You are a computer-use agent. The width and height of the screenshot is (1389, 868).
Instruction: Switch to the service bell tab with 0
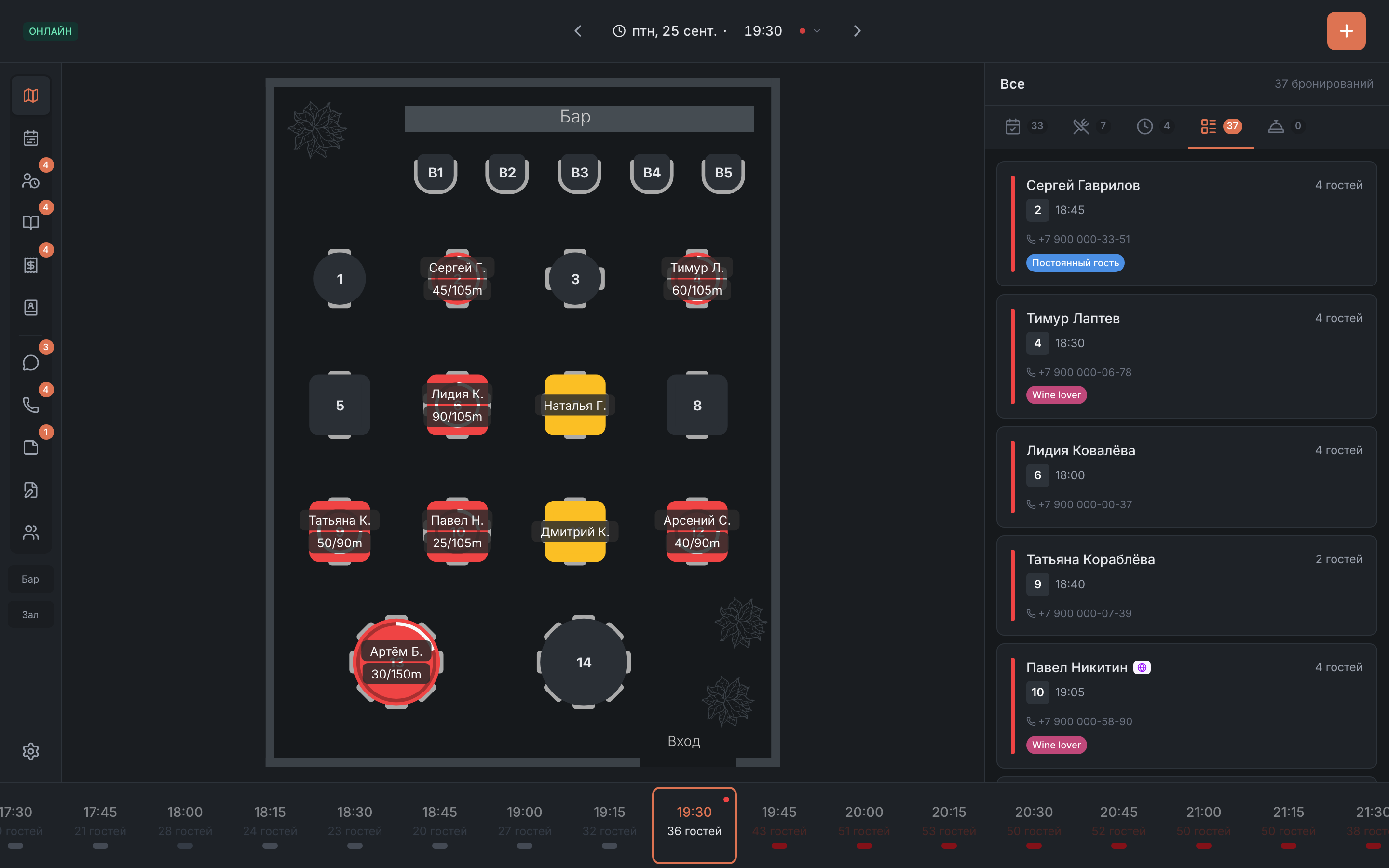pyautogui.click(x=1286, y=126)
